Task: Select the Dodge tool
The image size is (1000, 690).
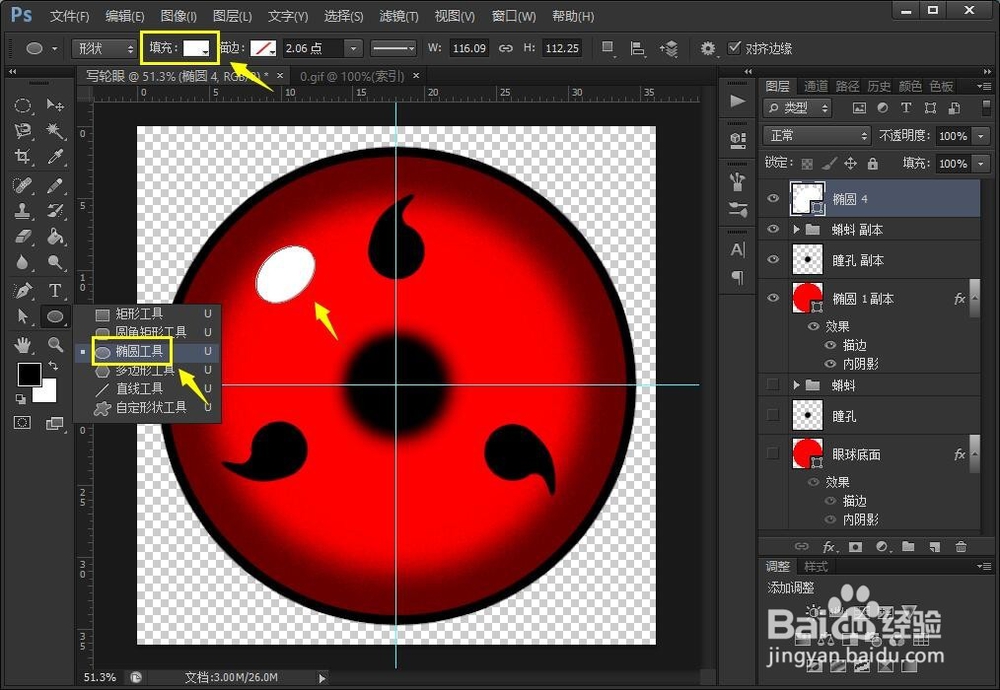Action: [x=55, y=262]
